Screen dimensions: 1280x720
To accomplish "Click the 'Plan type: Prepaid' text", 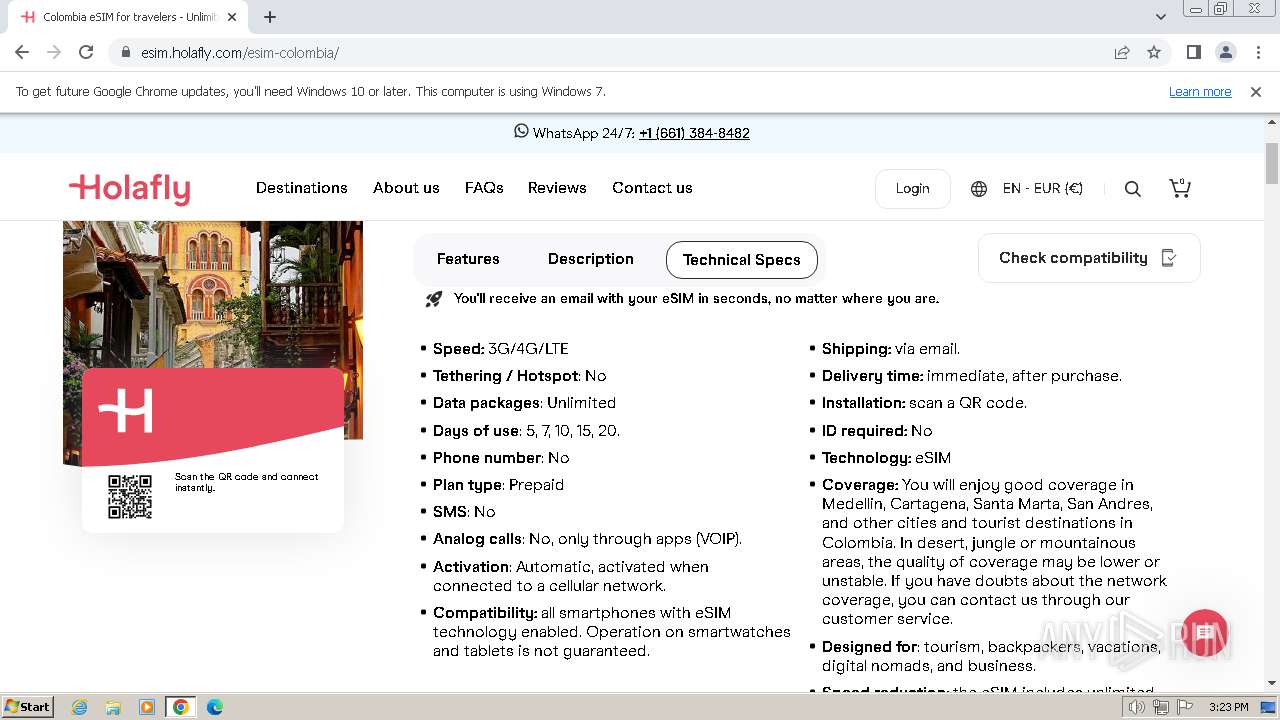I will point(498,485).
